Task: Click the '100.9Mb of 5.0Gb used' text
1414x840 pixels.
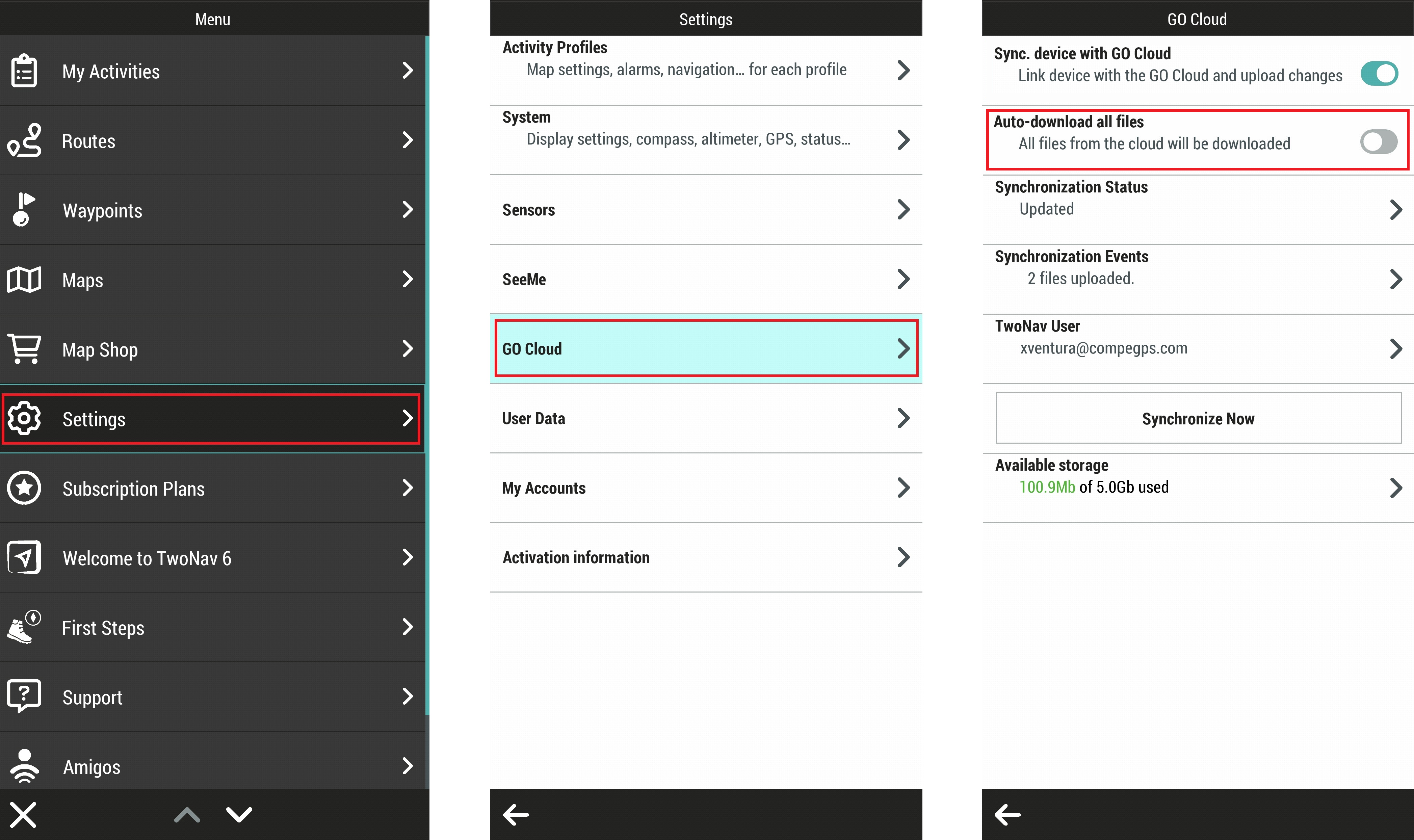Action: (1094, 488)
